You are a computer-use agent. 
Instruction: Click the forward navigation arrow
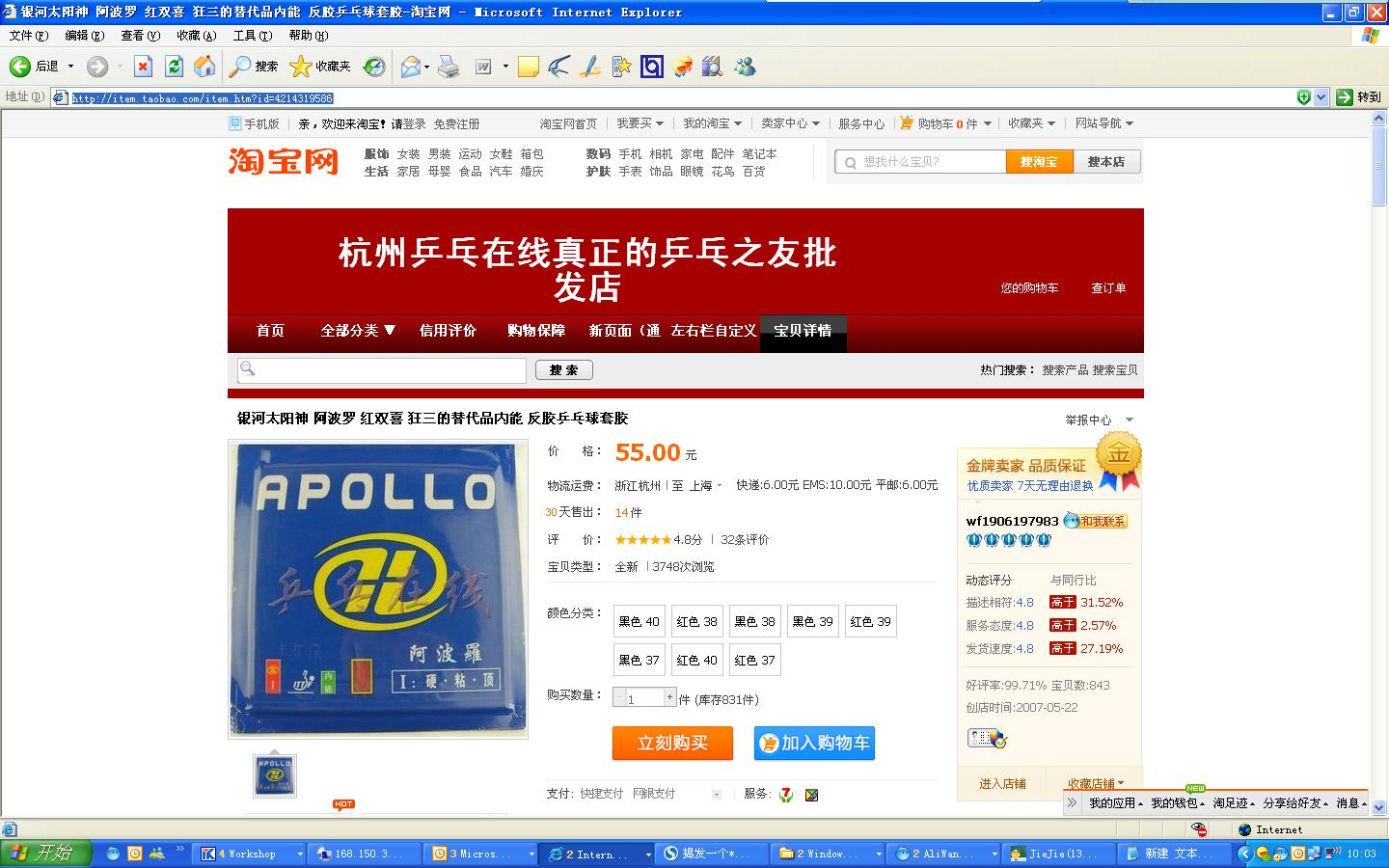96,66
